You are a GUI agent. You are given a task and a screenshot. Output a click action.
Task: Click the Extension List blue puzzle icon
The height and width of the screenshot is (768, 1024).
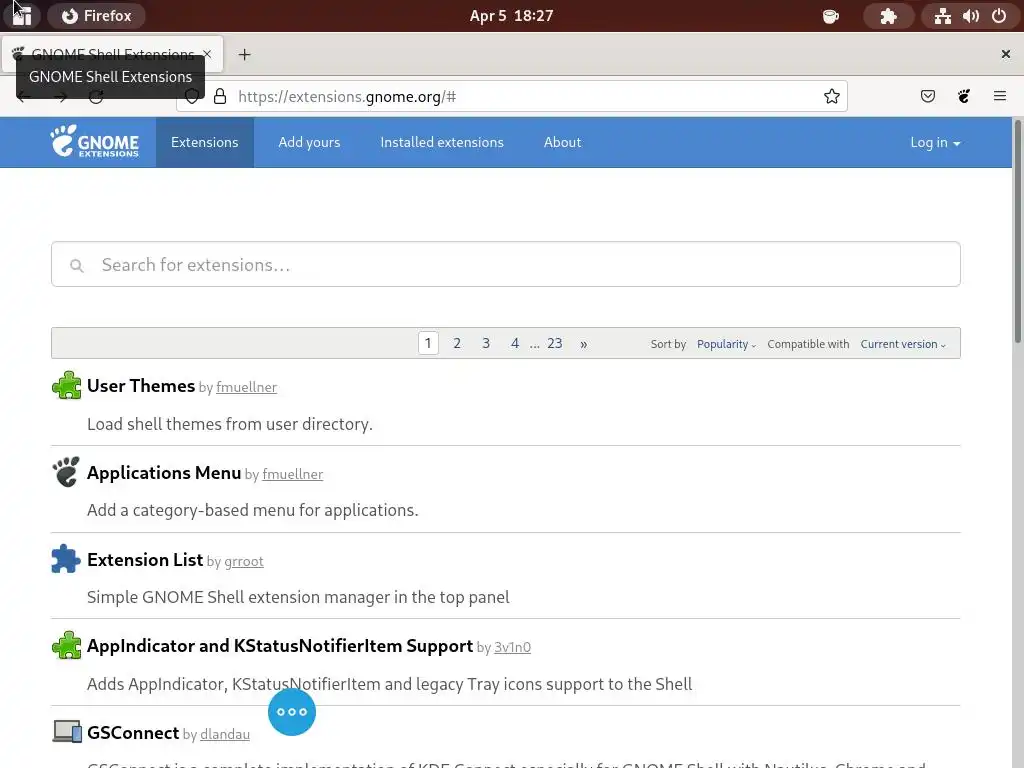[x=66, y=559]
